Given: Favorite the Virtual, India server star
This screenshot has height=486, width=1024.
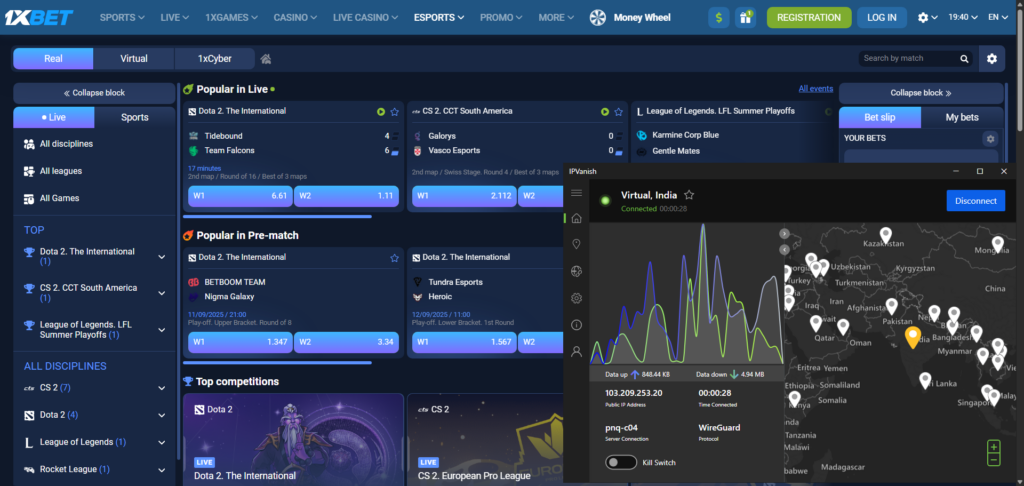Looking at the screenshot, I should [x=688, y=195].
